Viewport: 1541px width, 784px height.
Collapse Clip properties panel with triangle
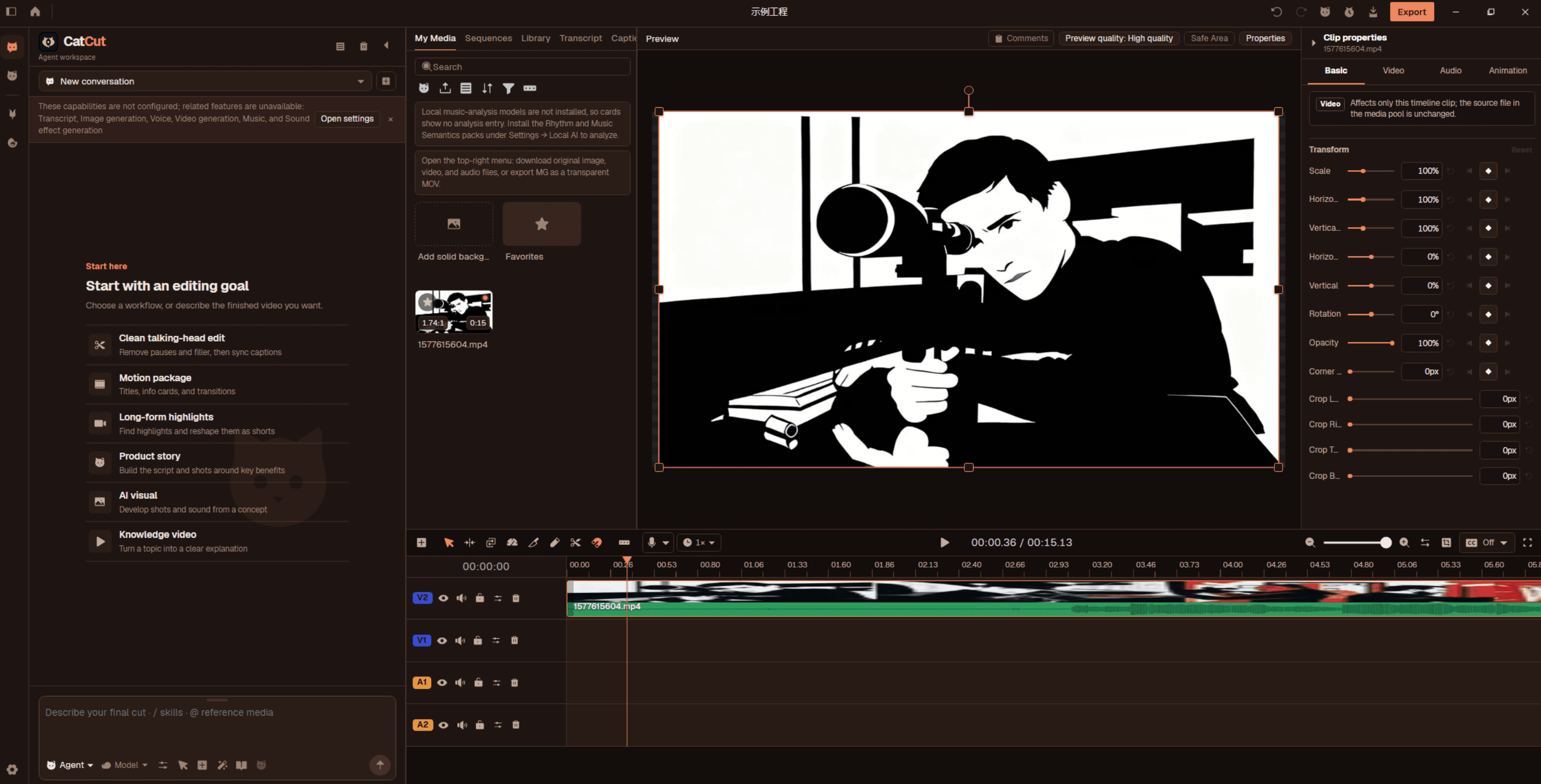1313,43
